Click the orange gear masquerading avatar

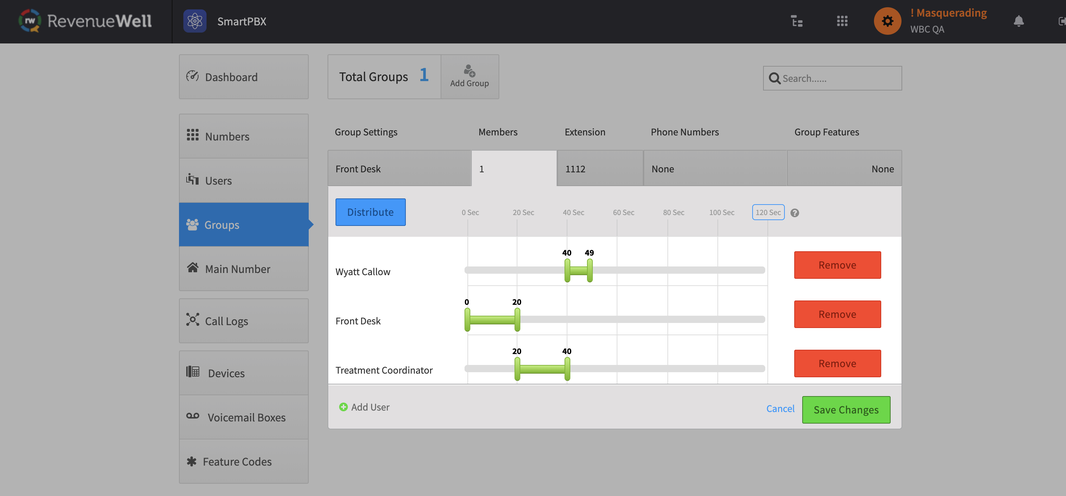[887, 21]
